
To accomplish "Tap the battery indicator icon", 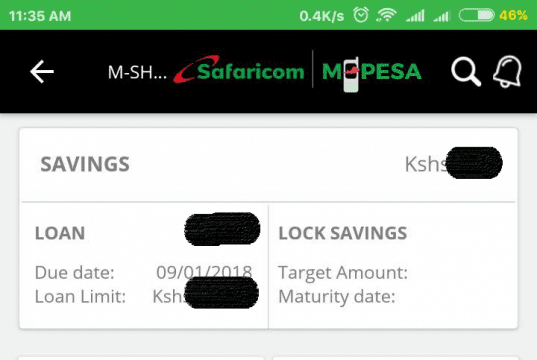I will (476, 15).
